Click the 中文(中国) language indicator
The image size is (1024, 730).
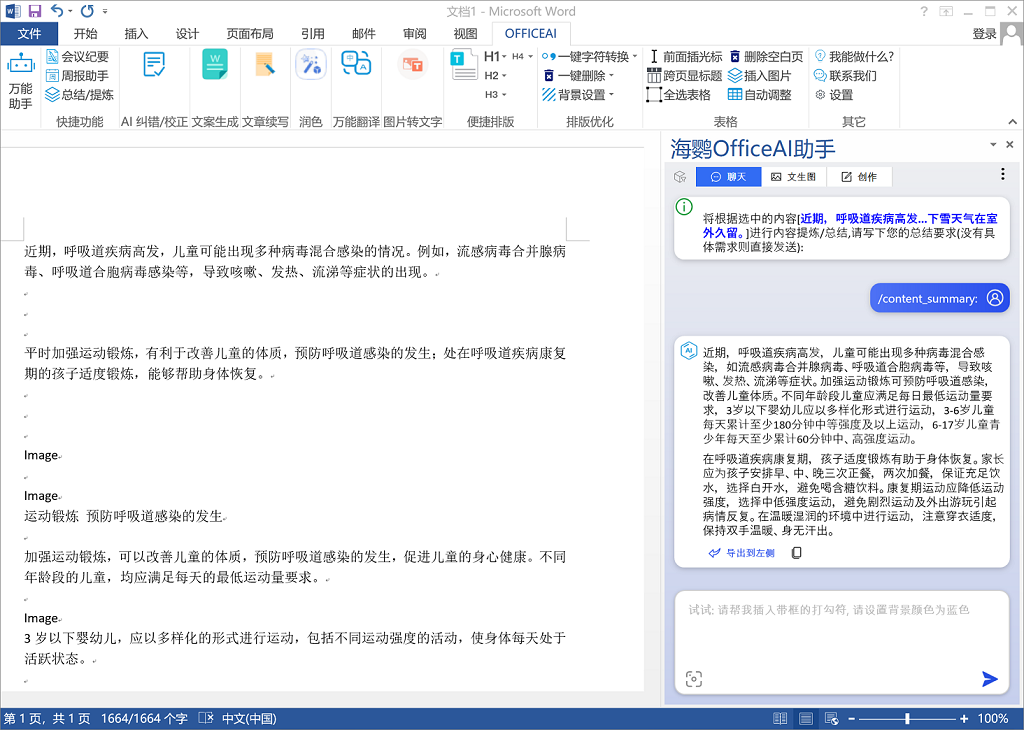coord(249,719)
